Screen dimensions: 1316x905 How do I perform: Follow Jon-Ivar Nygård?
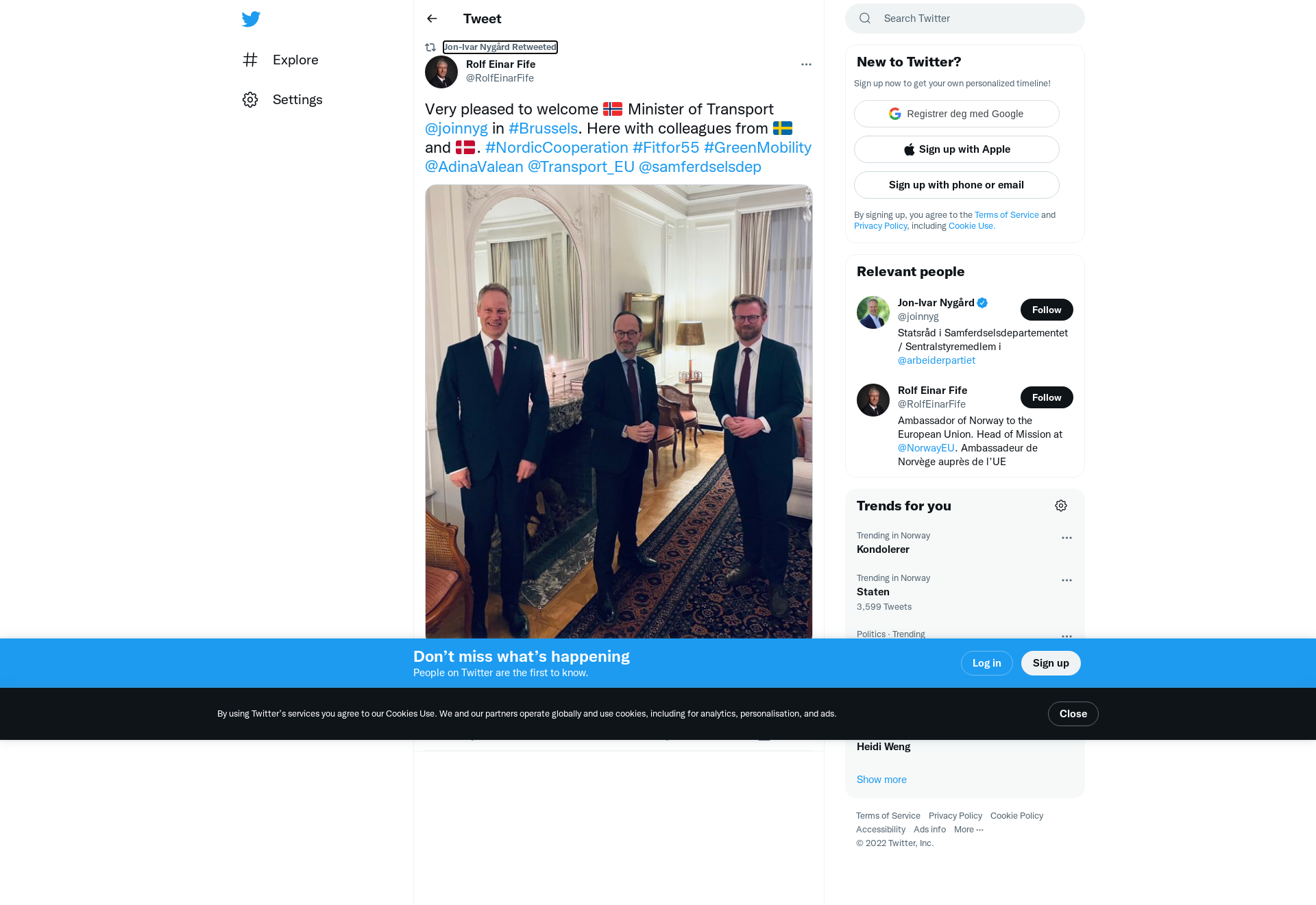tap(1047, 310)
